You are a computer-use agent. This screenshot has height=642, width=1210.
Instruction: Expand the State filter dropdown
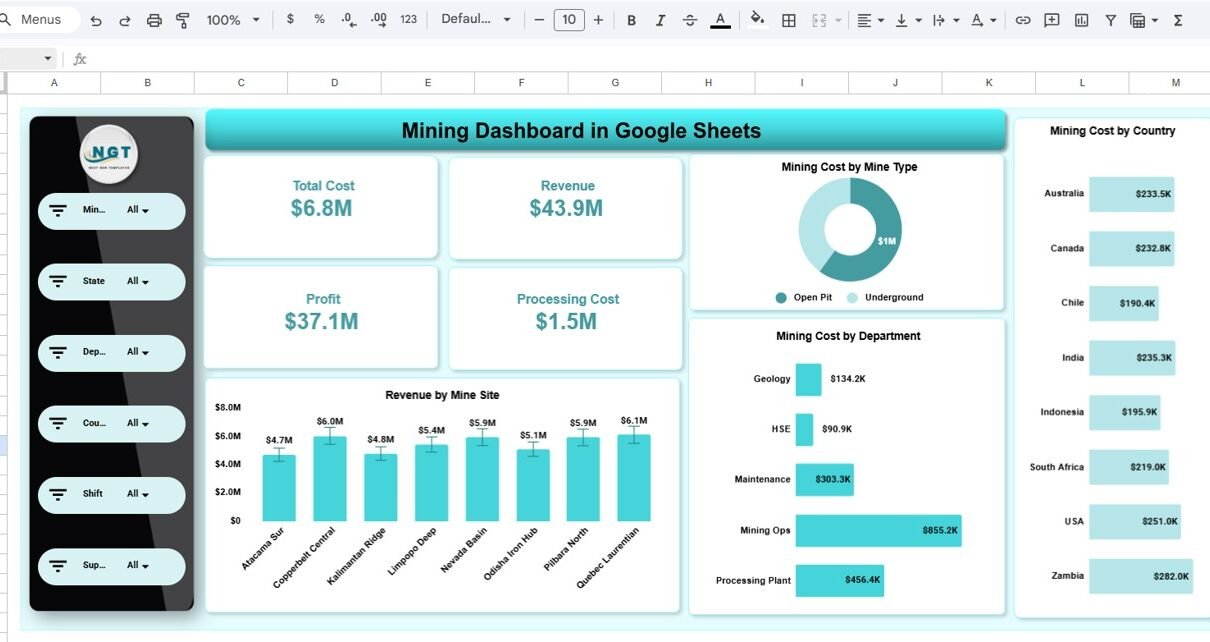coord(138,282)
